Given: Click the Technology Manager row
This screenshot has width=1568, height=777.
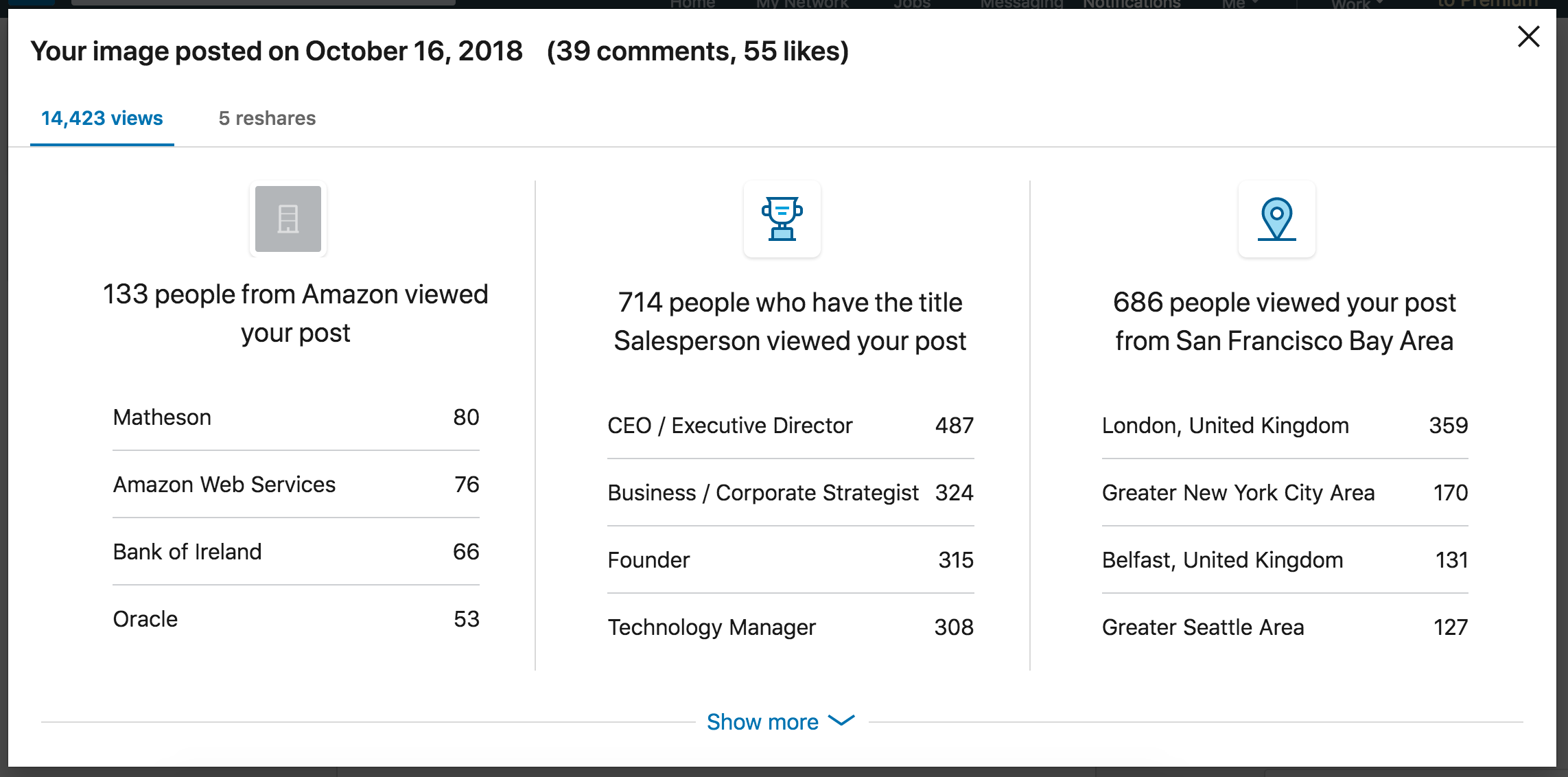Looking at the screenshot, I should pyautogui.click(x=791, y=627).
